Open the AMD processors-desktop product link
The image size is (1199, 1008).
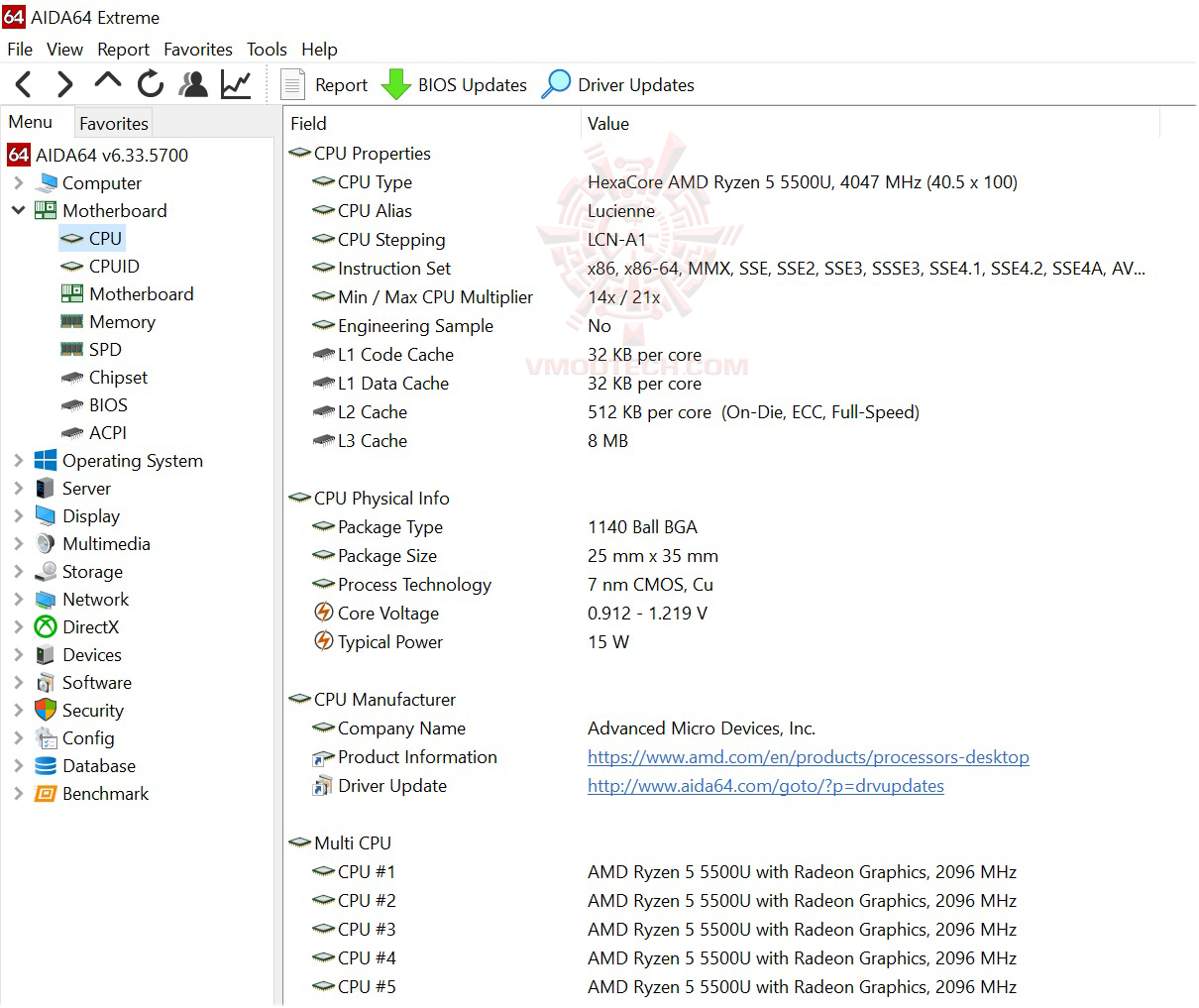[809, 757]
